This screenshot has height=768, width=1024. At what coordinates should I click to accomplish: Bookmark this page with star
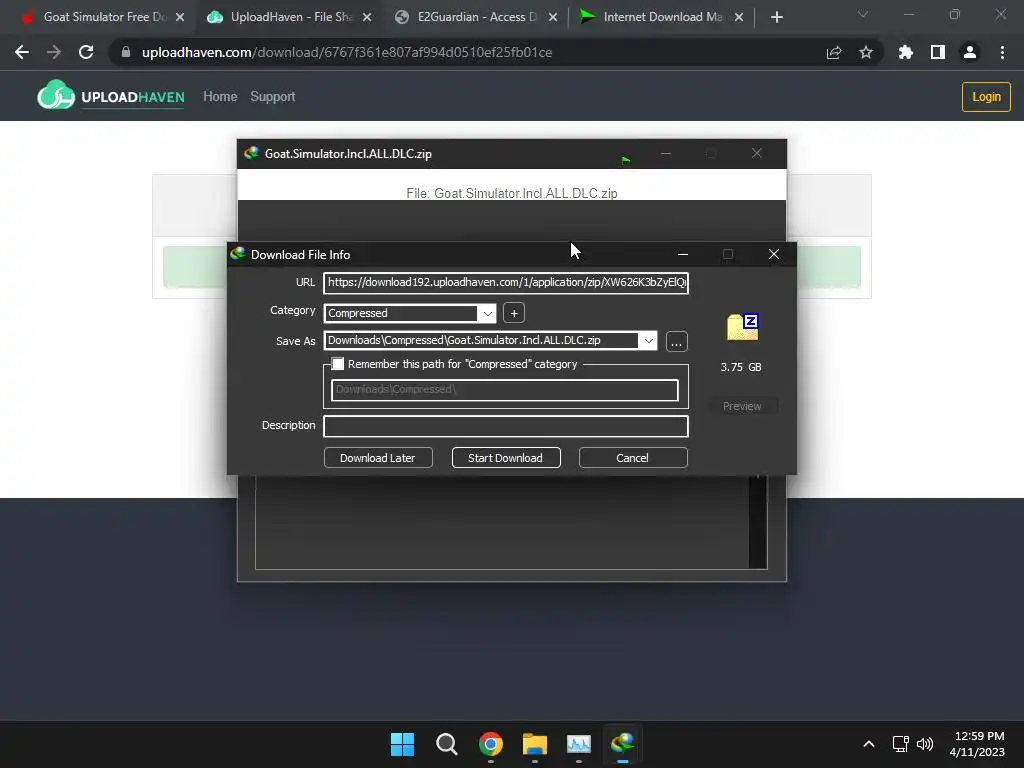866,52
